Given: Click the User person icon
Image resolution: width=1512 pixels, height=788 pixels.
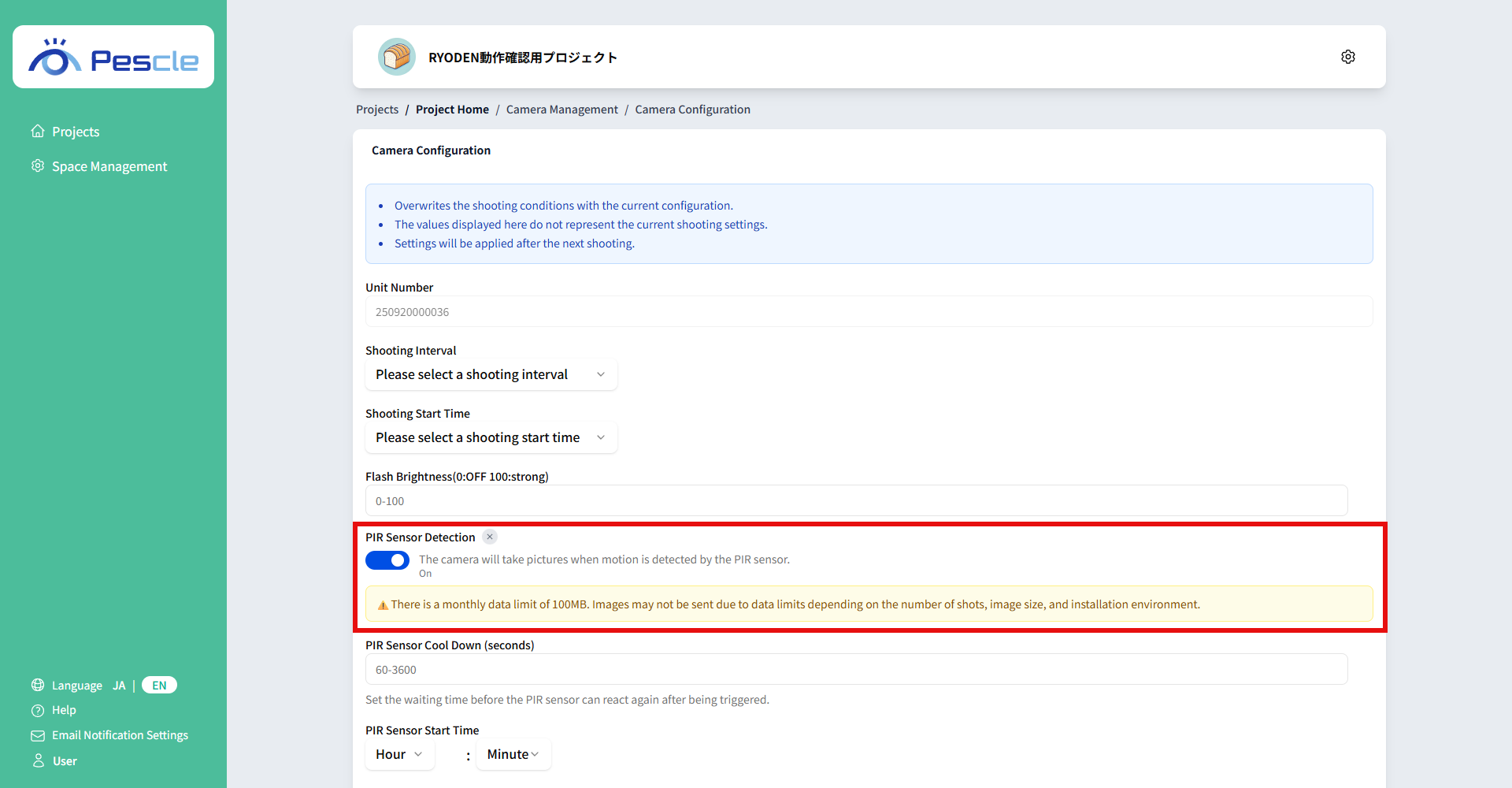Looking at the screenshot, I should (38, 760).
